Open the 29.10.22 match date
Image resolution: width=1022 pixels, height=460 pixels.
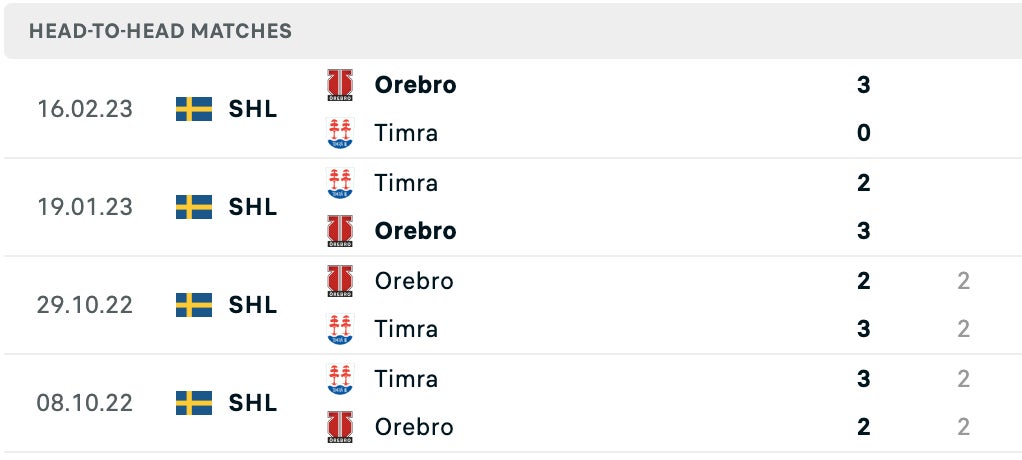[85, 305]
